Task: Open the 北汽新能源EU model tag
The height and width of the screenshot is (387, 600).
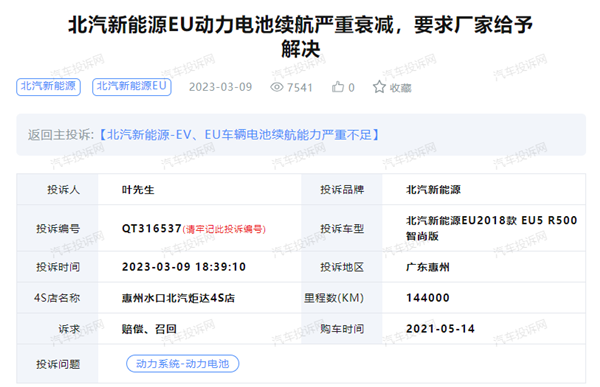Action: [x=132, y=87]
